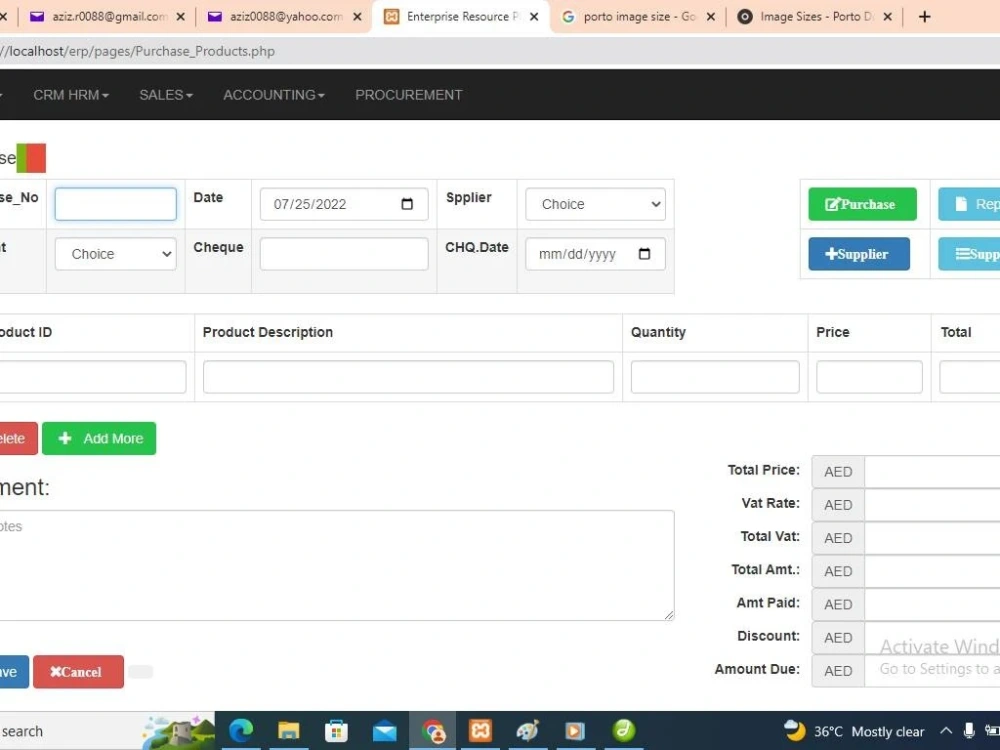The height and width of the screenshot is (750, 1000).
Task: Open the Mail app in taskbar
Action: [385, 731]
